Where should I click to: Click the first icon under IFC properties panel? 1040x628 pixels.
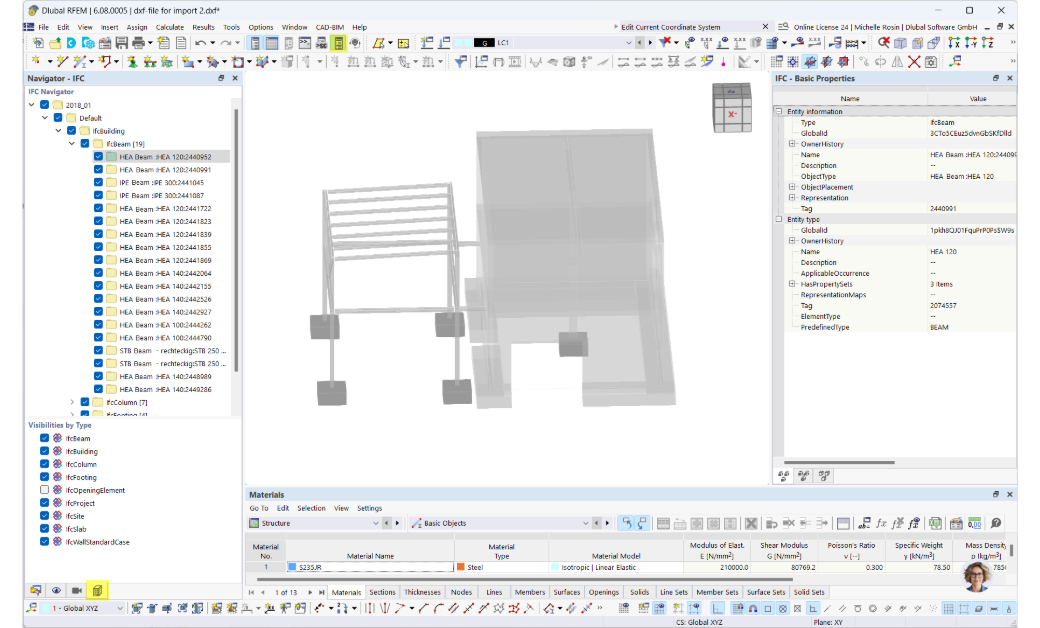(x=783, y=475)
